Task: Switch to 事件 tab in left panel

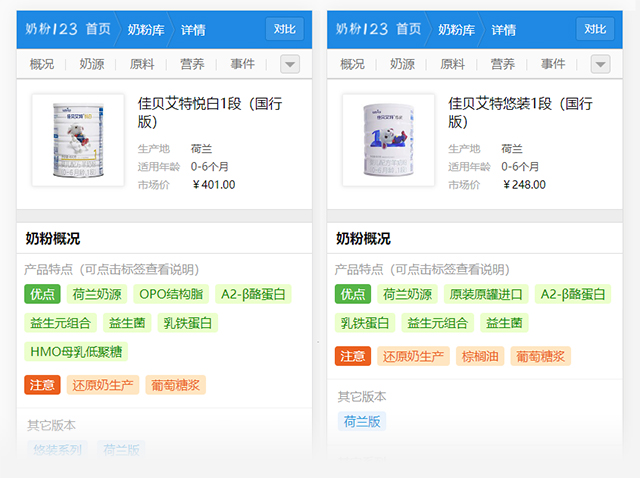Action: click(243, 64)
